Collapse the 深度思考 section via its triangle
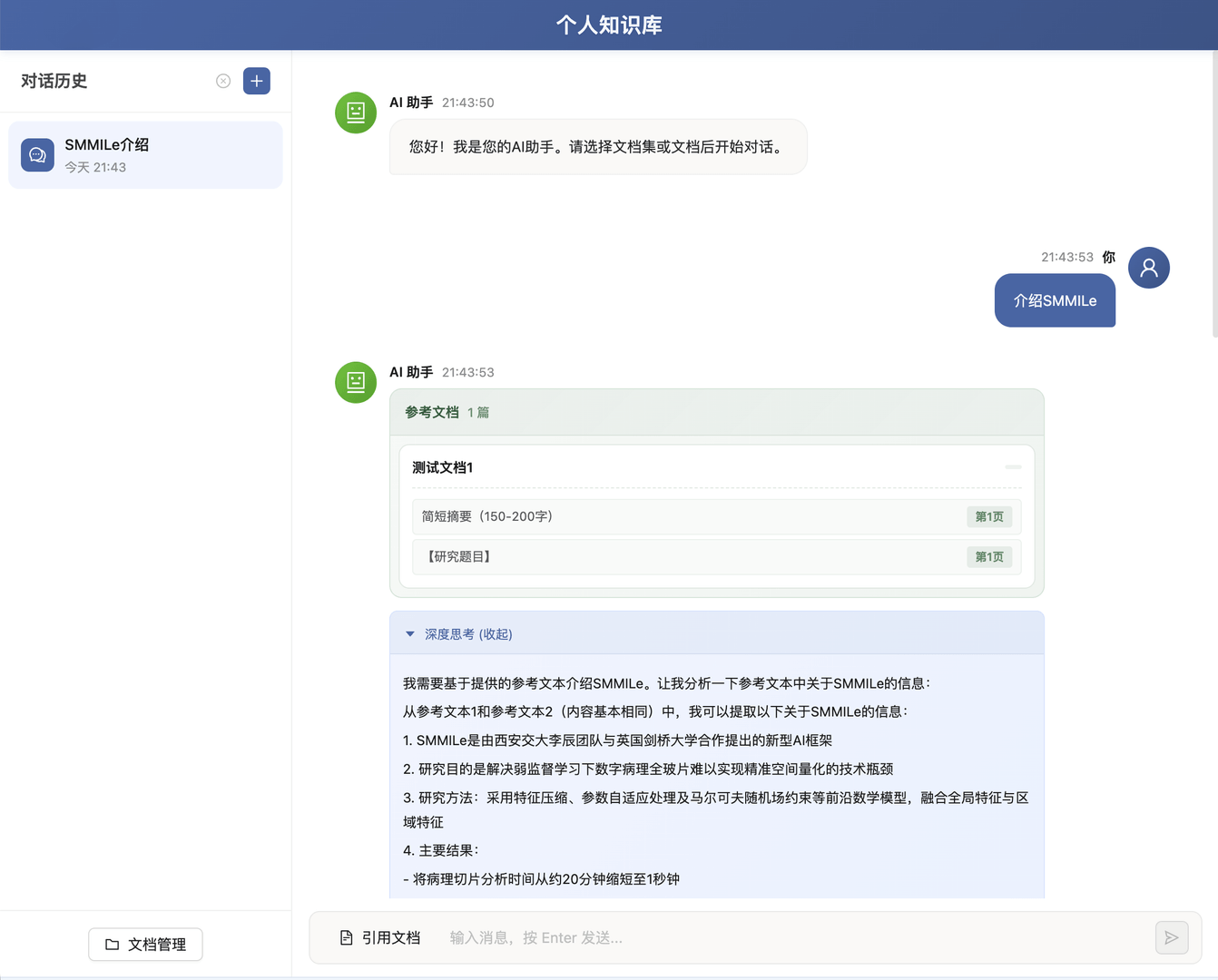 pos(409,633)
